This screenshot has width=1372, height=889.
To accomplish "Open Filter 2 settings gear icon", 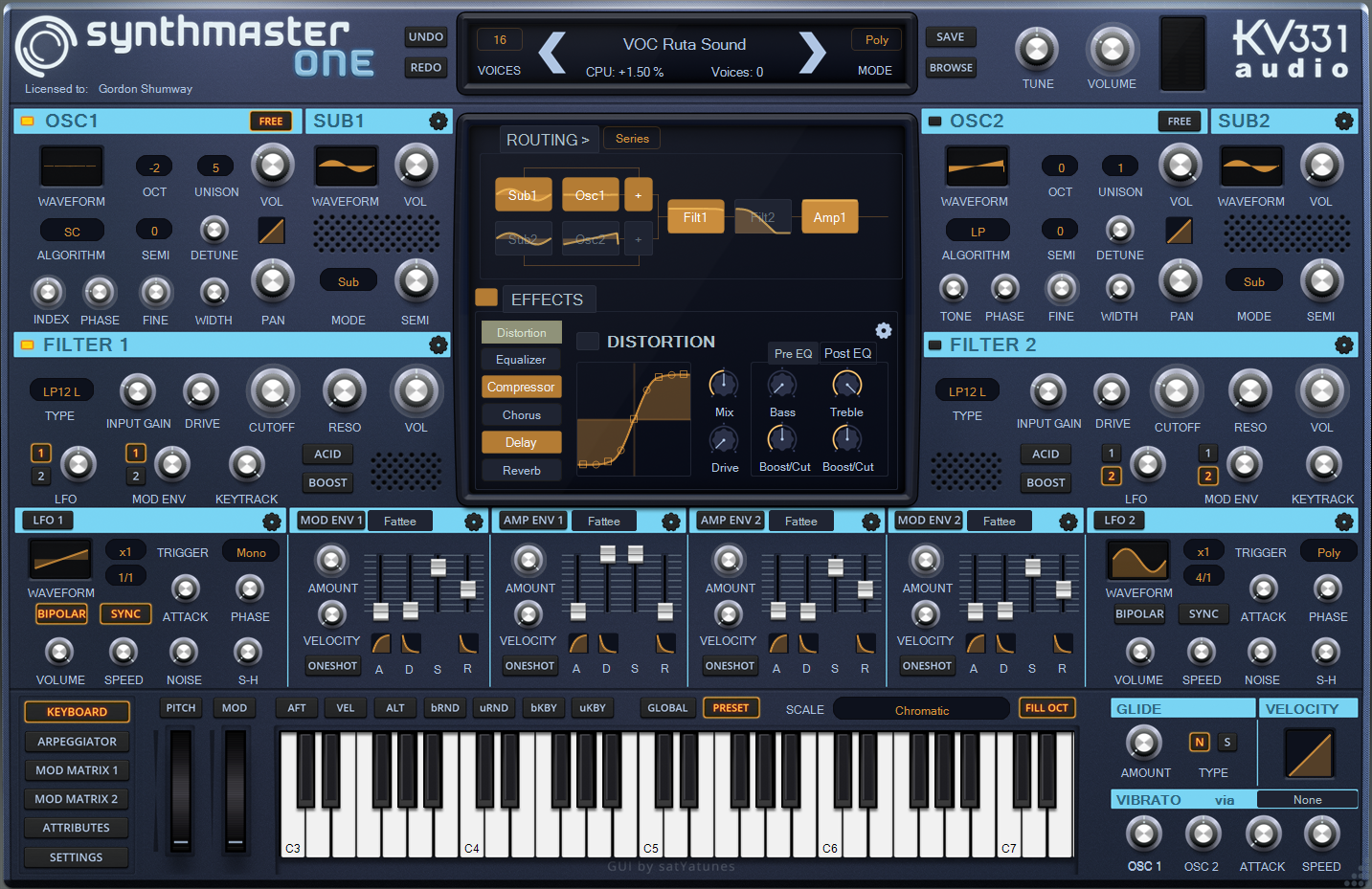I will tap(1344, 345).
